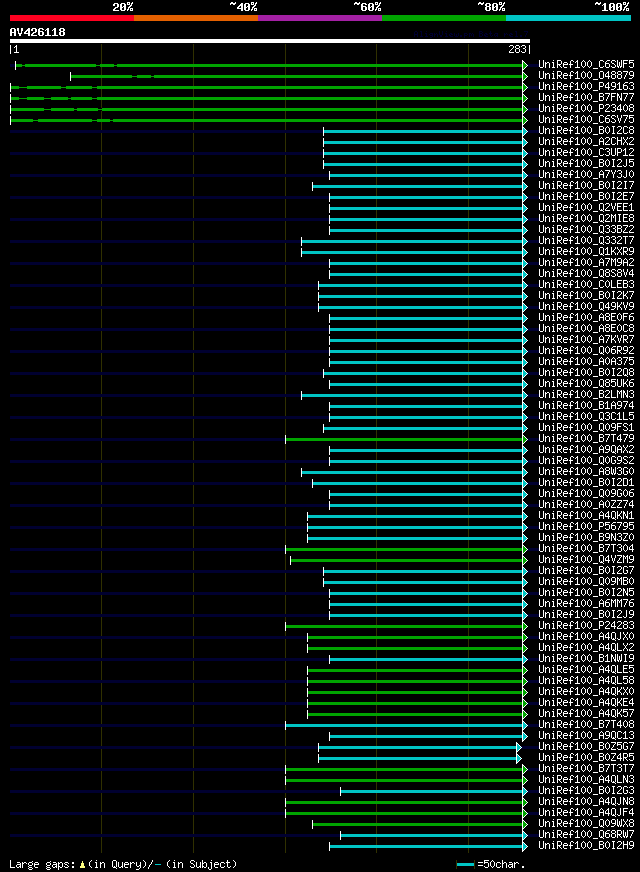This screenshot has height=872, width=640.
Task: Select the UniRef100_A4QJX0 label
Action: (586, 637)
